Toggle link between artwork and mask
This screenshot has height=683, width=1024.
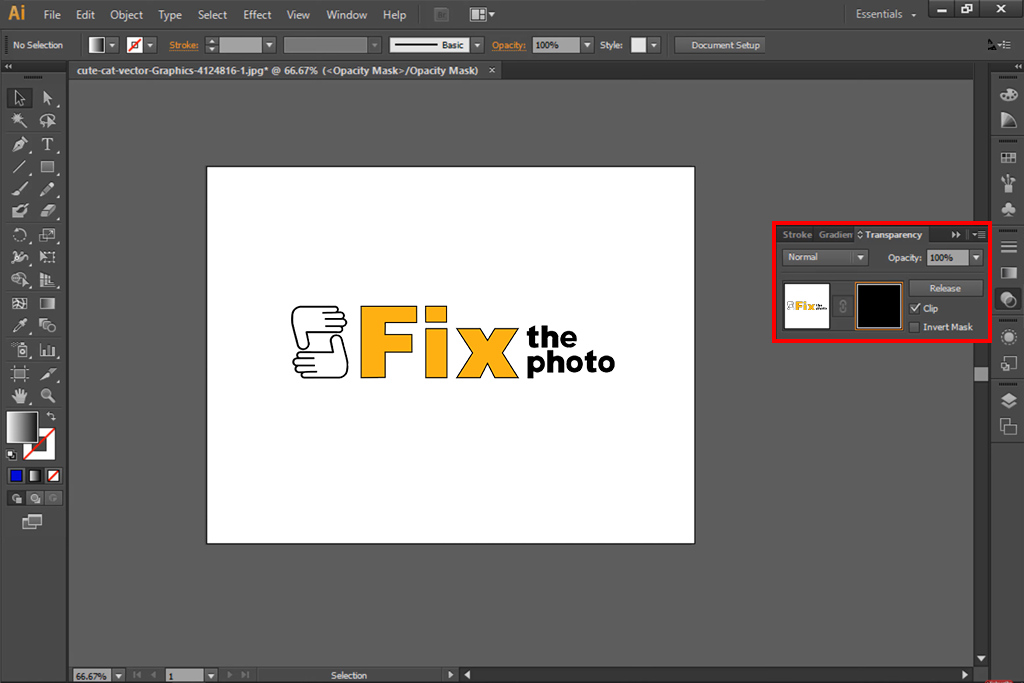843,306
